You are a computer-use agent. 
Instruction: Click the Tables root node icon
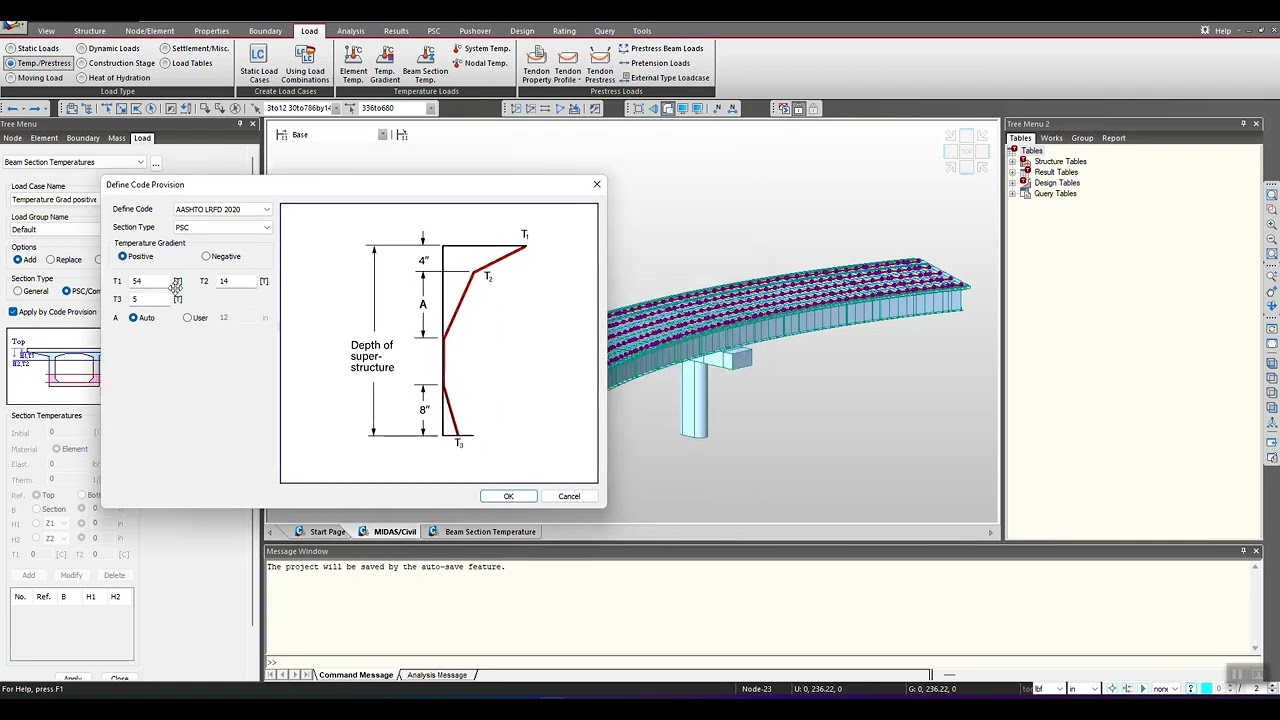pos(1013,150)
